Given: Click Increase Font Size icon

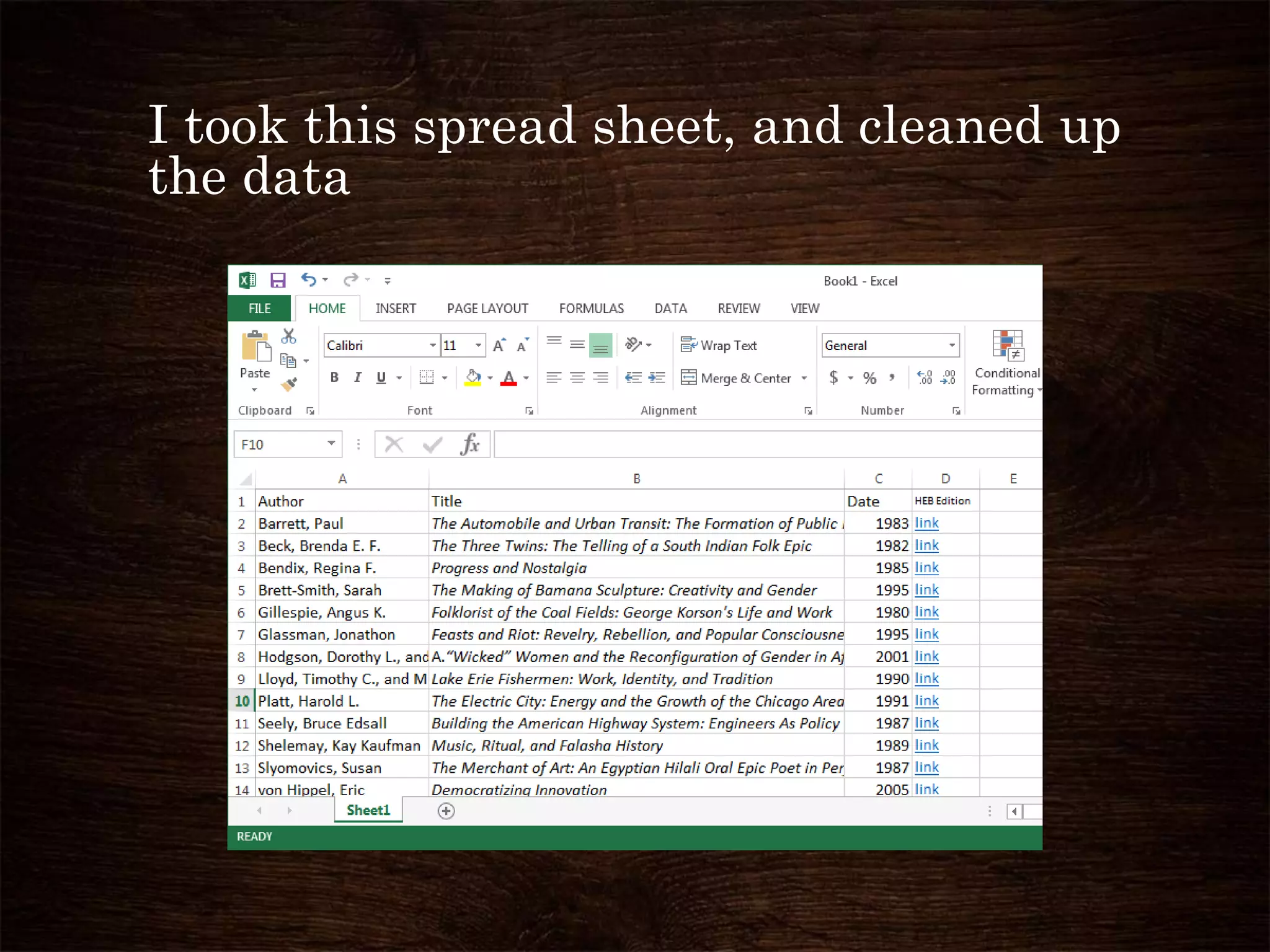Looking at the screenshot, I should point(499,345).
